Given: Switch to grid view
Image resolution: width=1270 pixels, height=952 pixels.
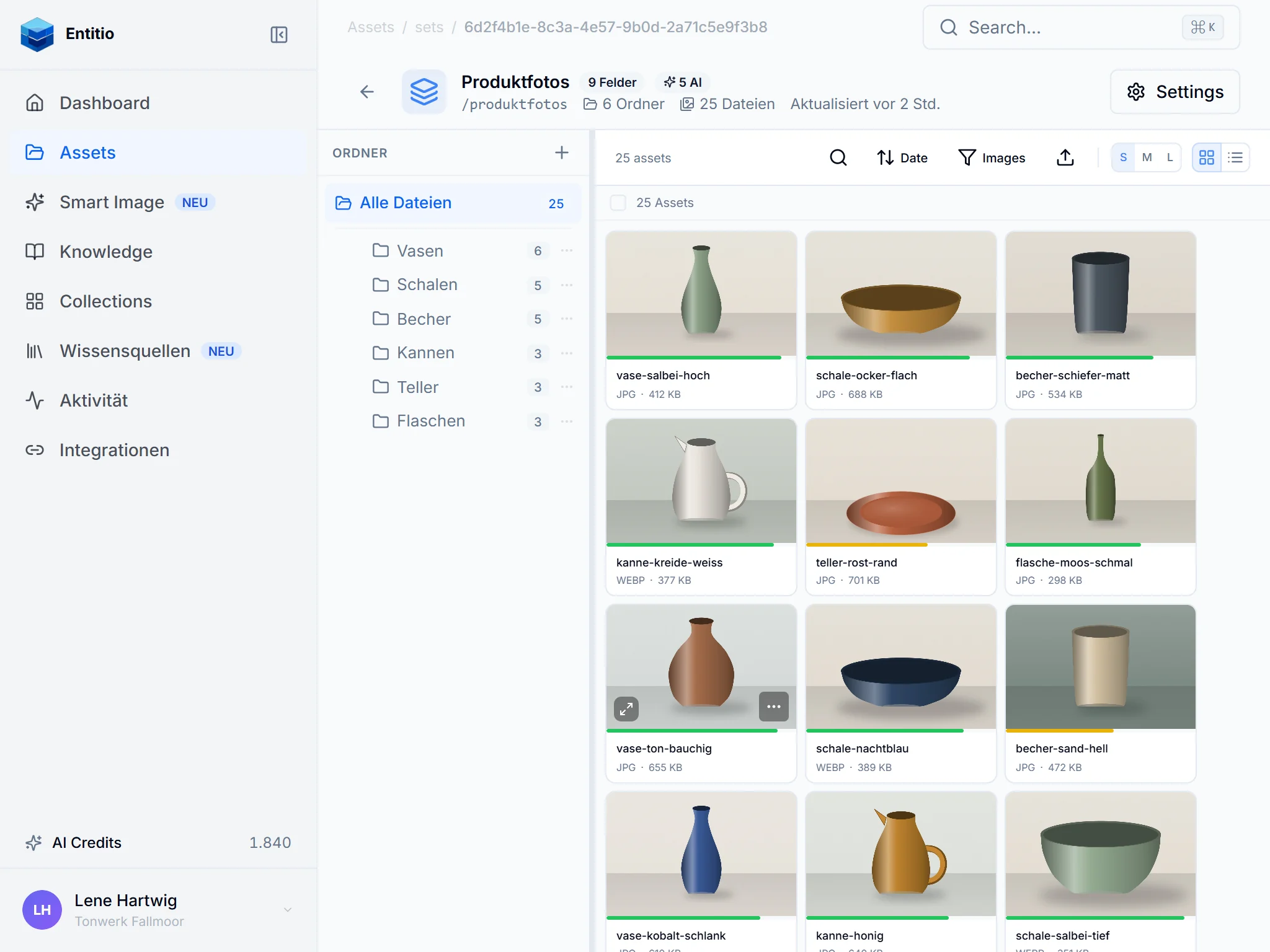Looking at the screenshot, I should pyautogui.click(x=1207, y=157).
